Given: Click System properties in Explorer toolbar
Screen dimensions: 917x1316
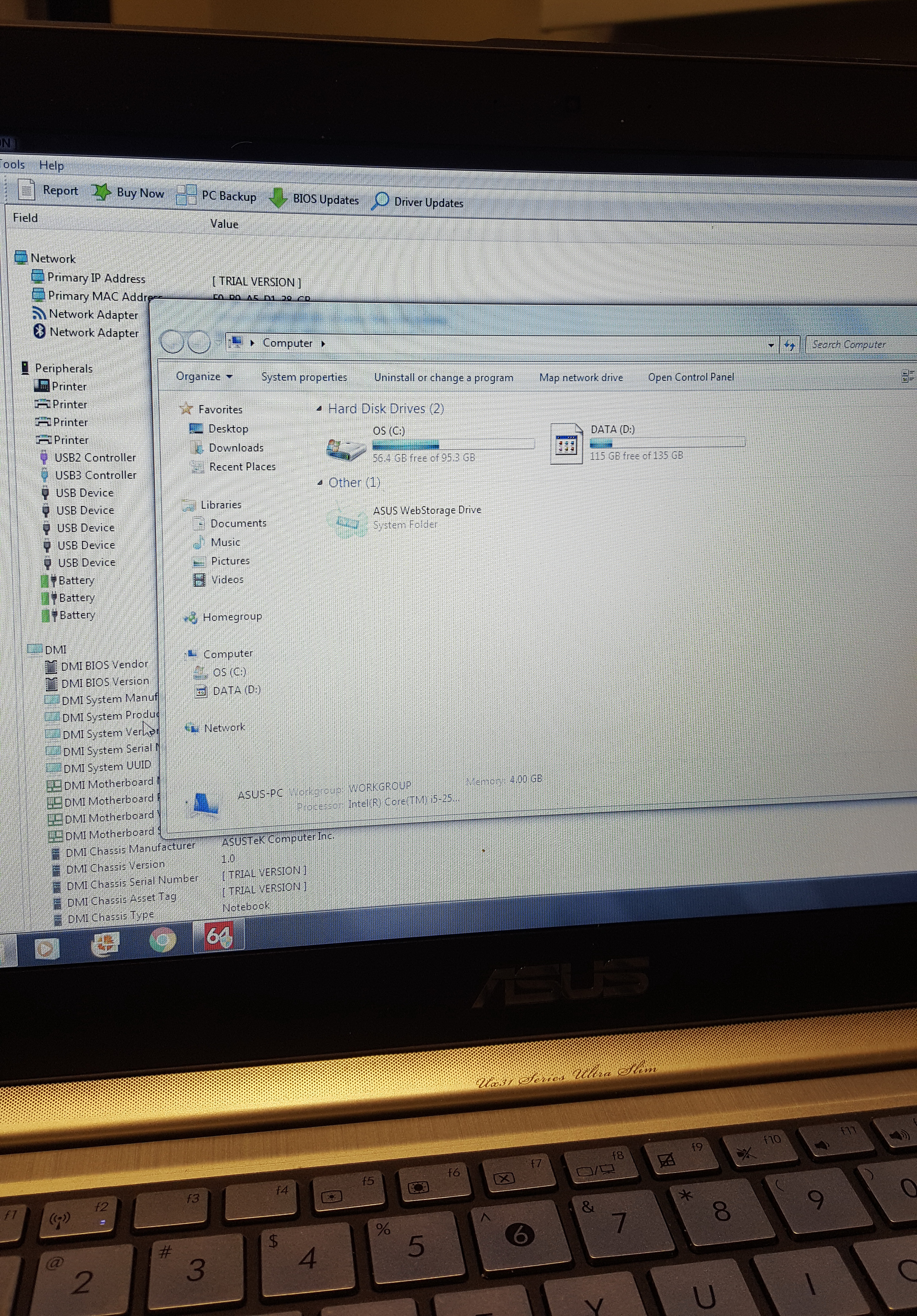Looking at the screenshot, I should pyautogui.click(x=304, y=377).
